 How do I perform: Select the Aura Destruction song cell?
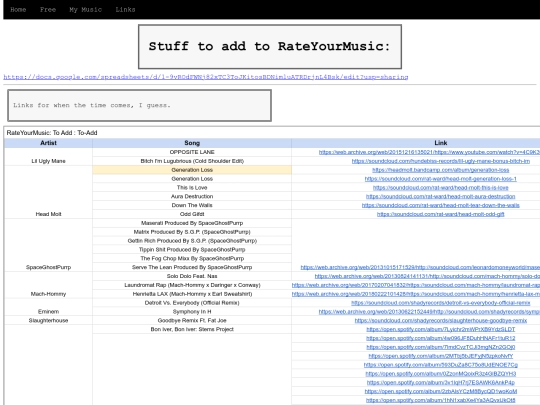192,196
